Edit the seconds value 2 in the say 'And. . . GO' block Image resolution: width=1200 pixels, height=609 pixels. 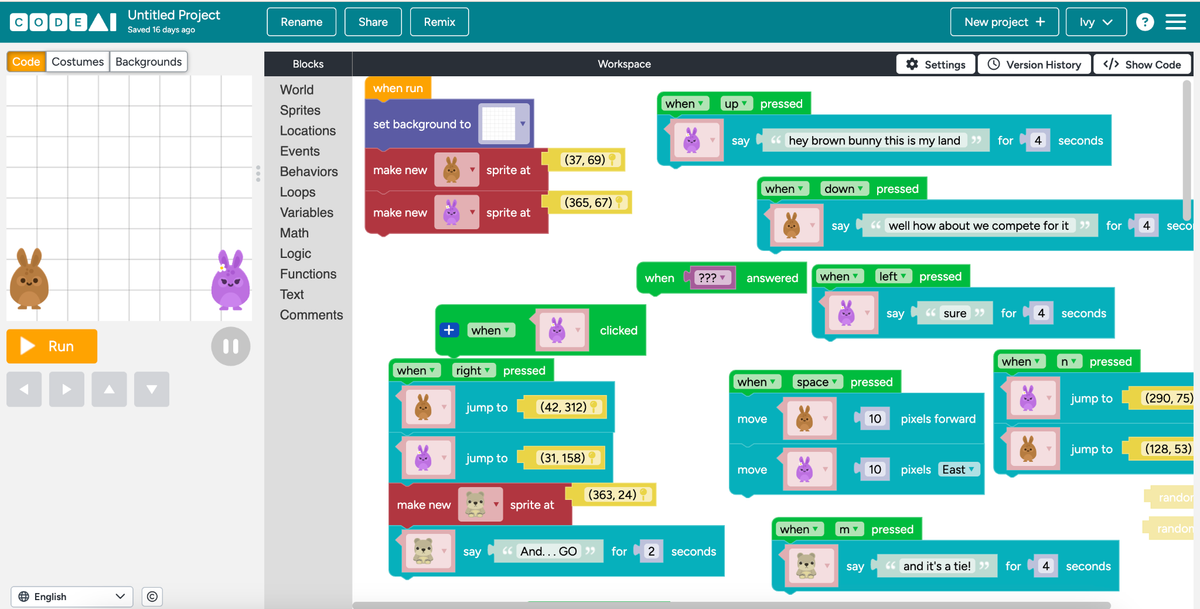coord(649,551)
